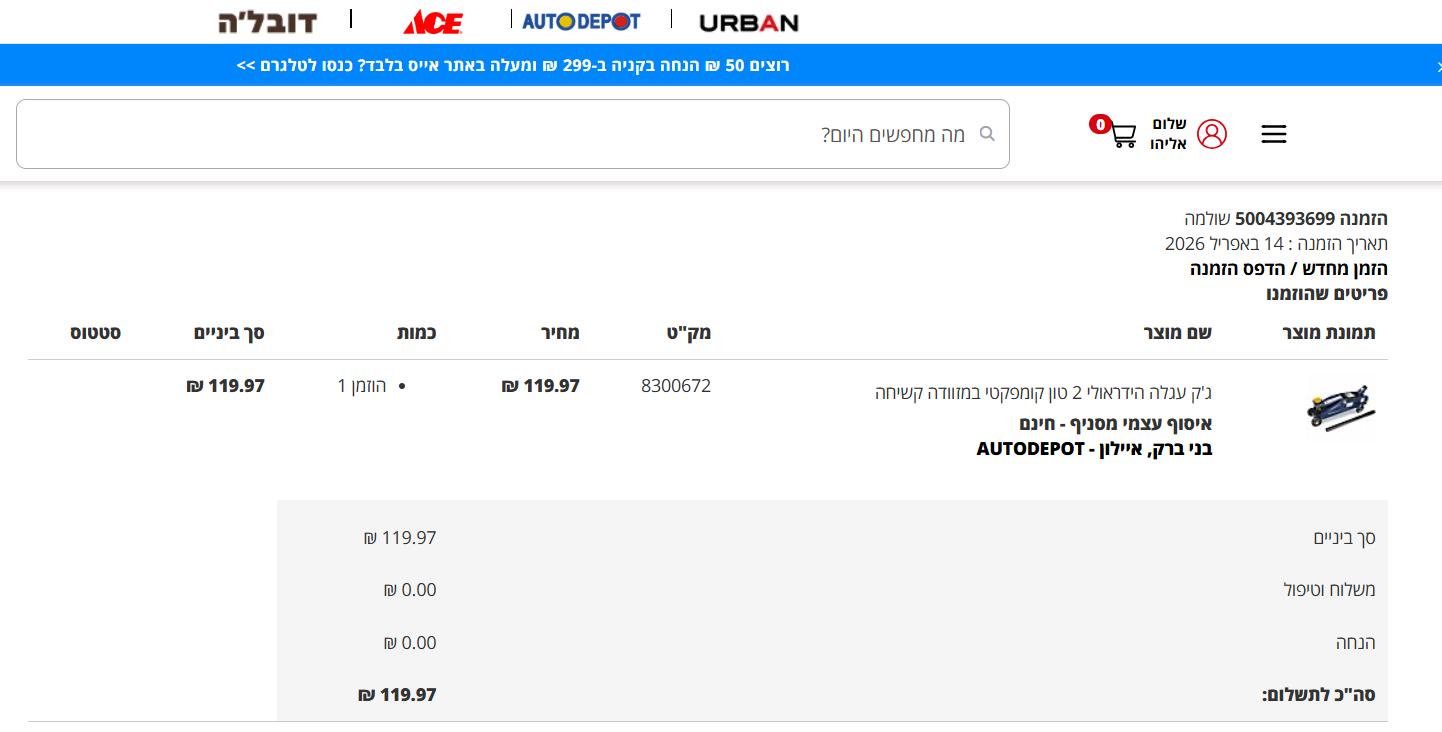Open the hydraulic jack product thumbnail
1442x732 pixels.
[x=1341, y=407]
